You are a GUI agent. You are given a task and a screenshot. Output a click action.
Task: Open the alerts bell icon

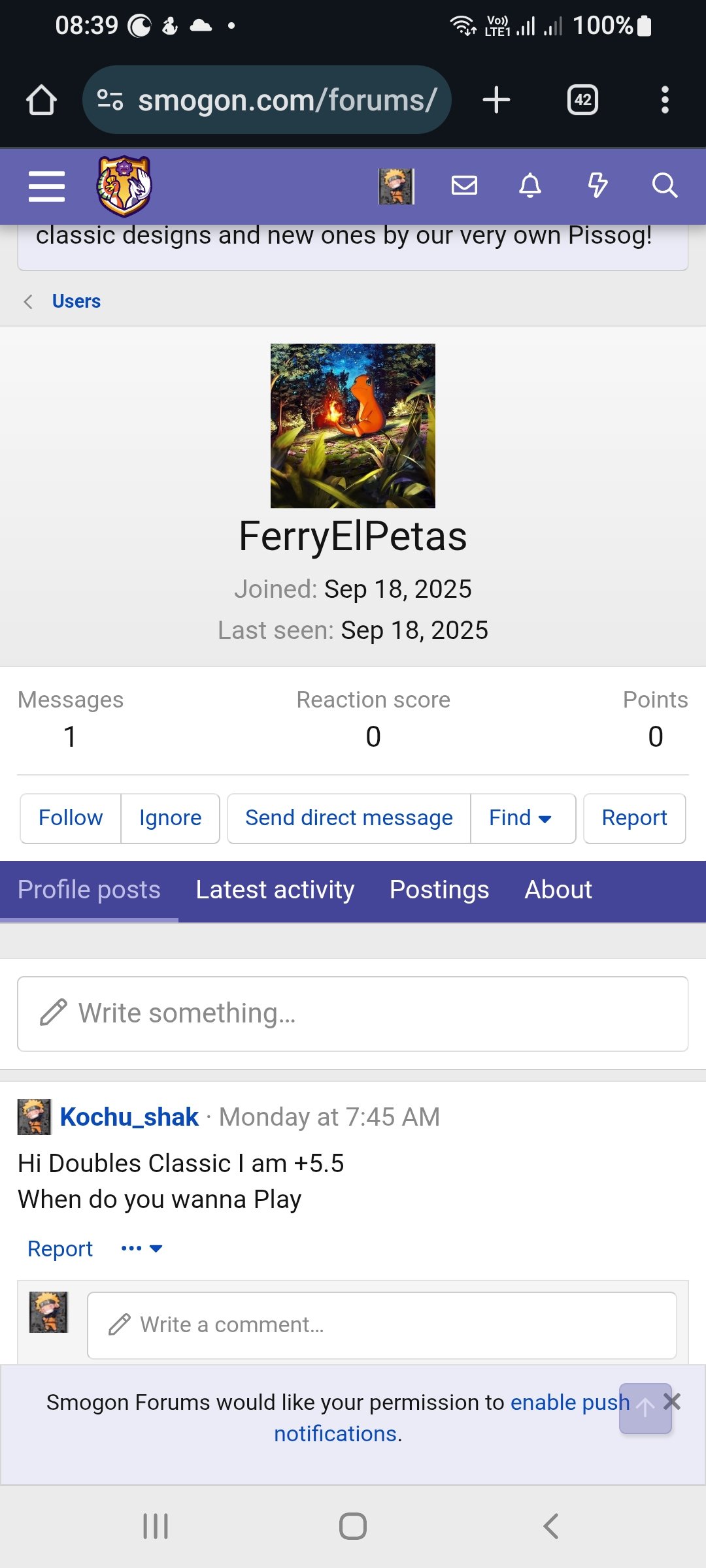pyautogui.click(x=530, y=186)
